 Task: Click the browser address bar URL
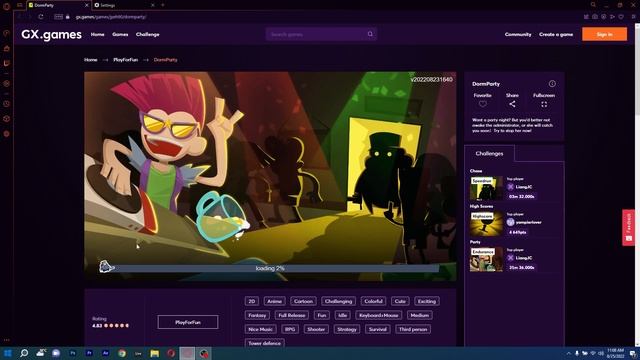coord(111,17)
